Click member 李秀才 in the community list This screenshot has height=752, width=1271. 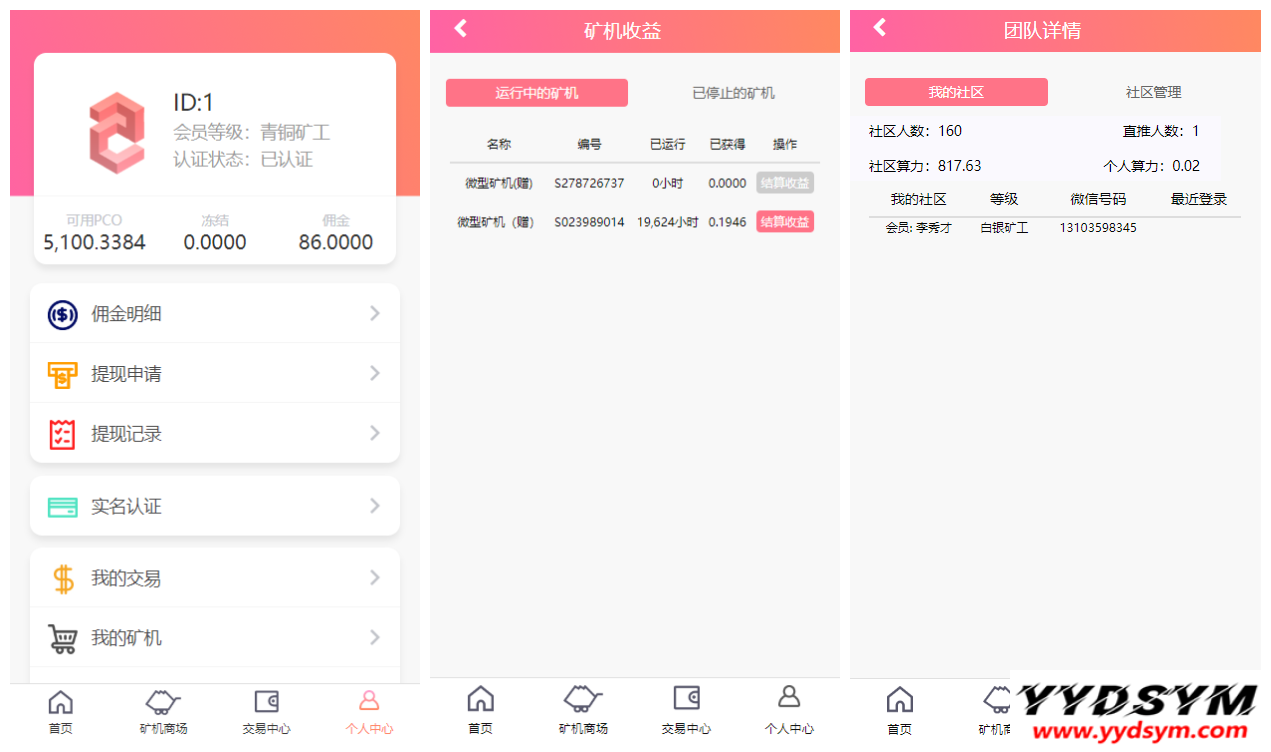pos(917,227)
